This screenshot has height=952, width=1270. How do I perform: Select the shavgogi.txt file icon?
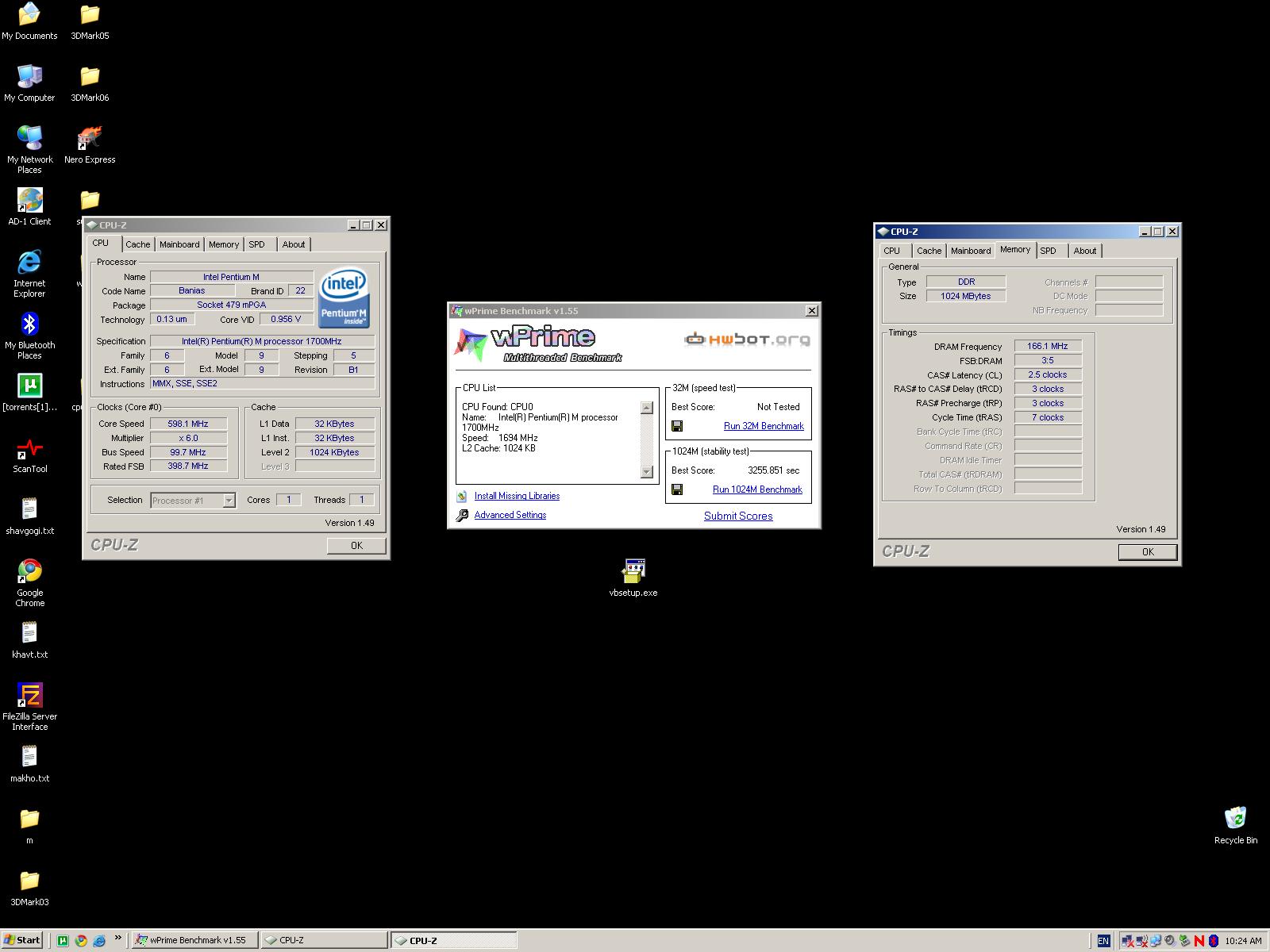[29, 517]
